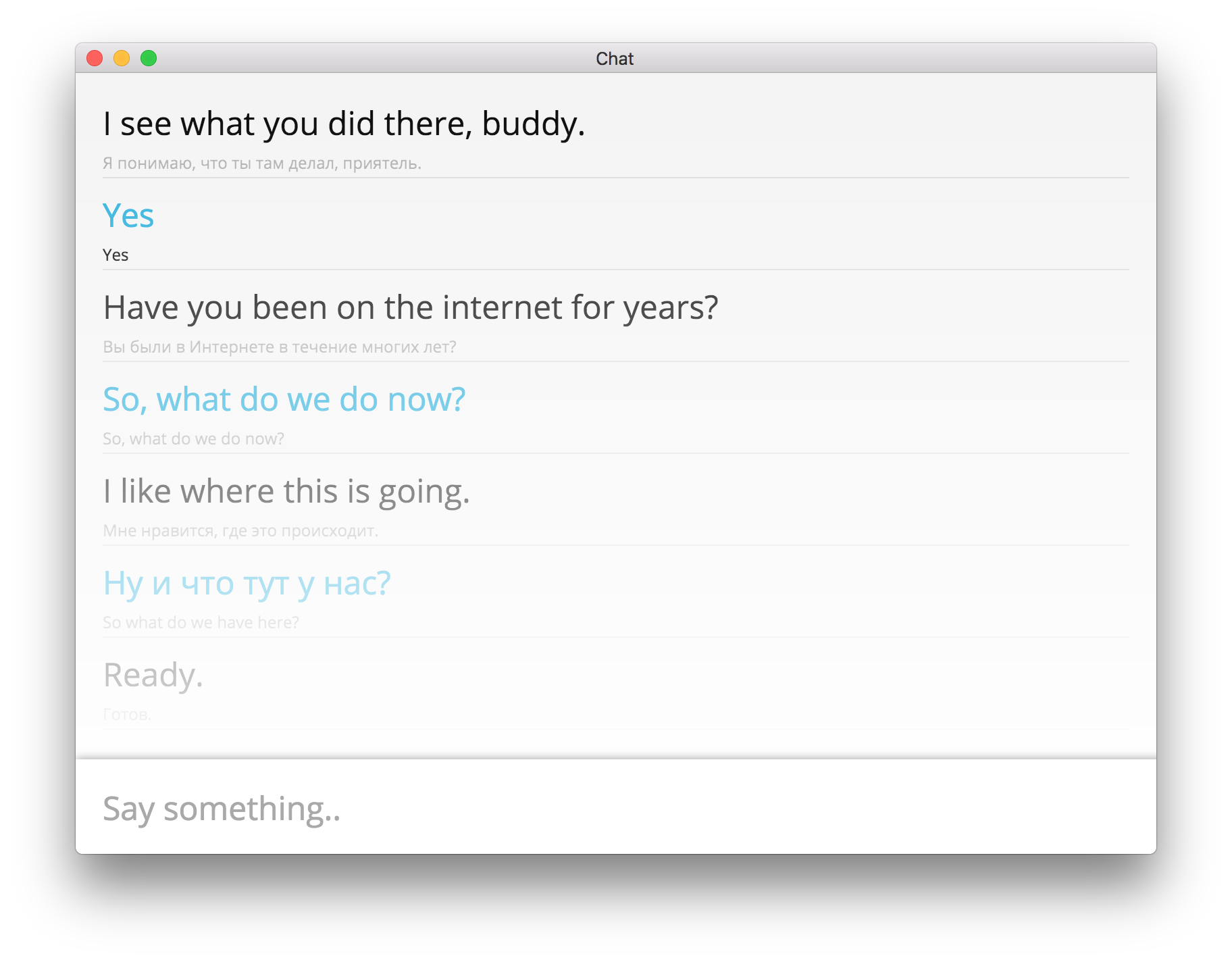This screenshot has width=1232, height=962.
Task: Click the blue 'Ну и что тут у нас?' message
Action: click(247, 584)
